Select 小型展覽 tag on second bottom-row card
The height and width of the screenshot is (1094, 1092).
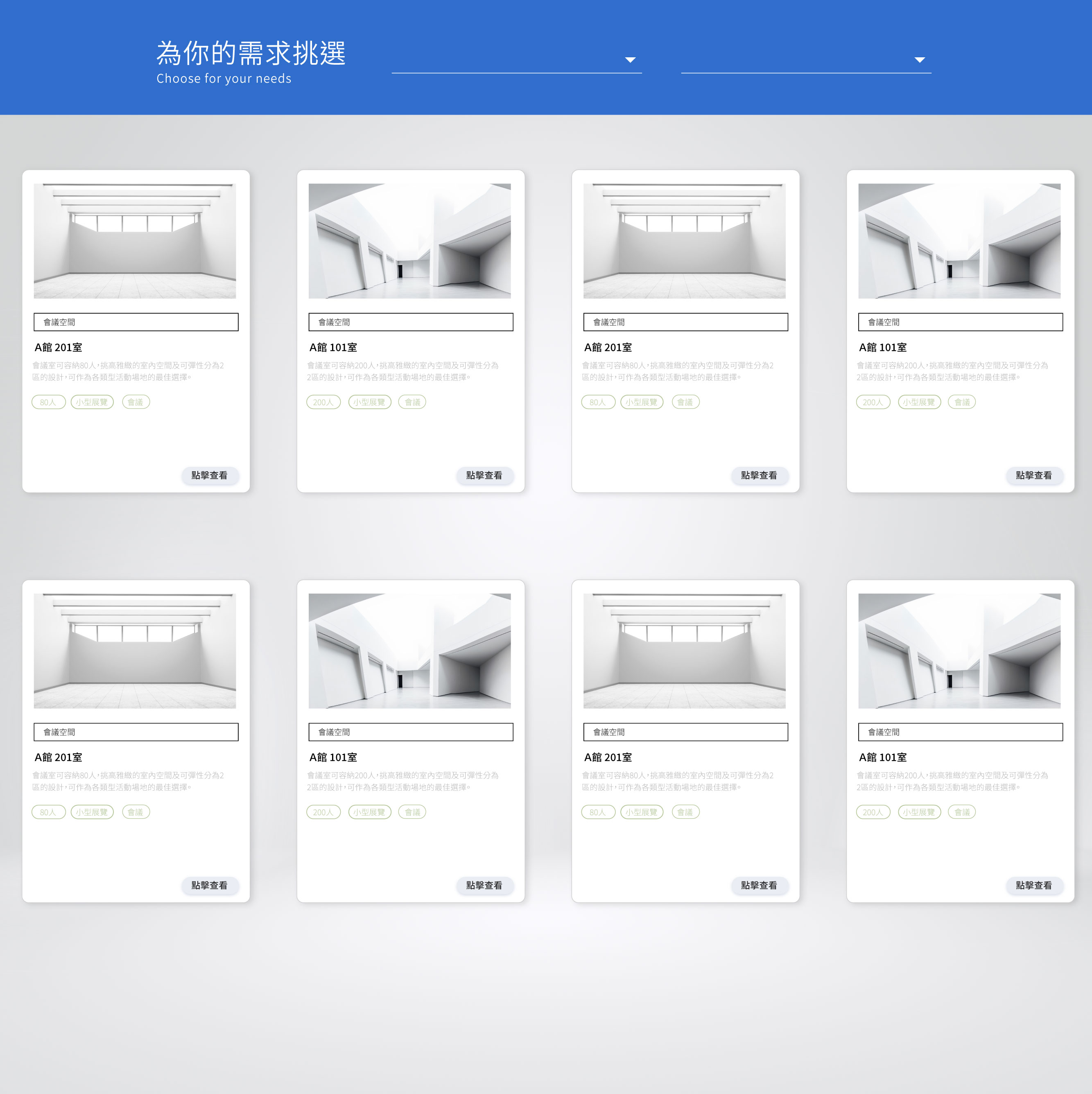(x=369, y=812)
